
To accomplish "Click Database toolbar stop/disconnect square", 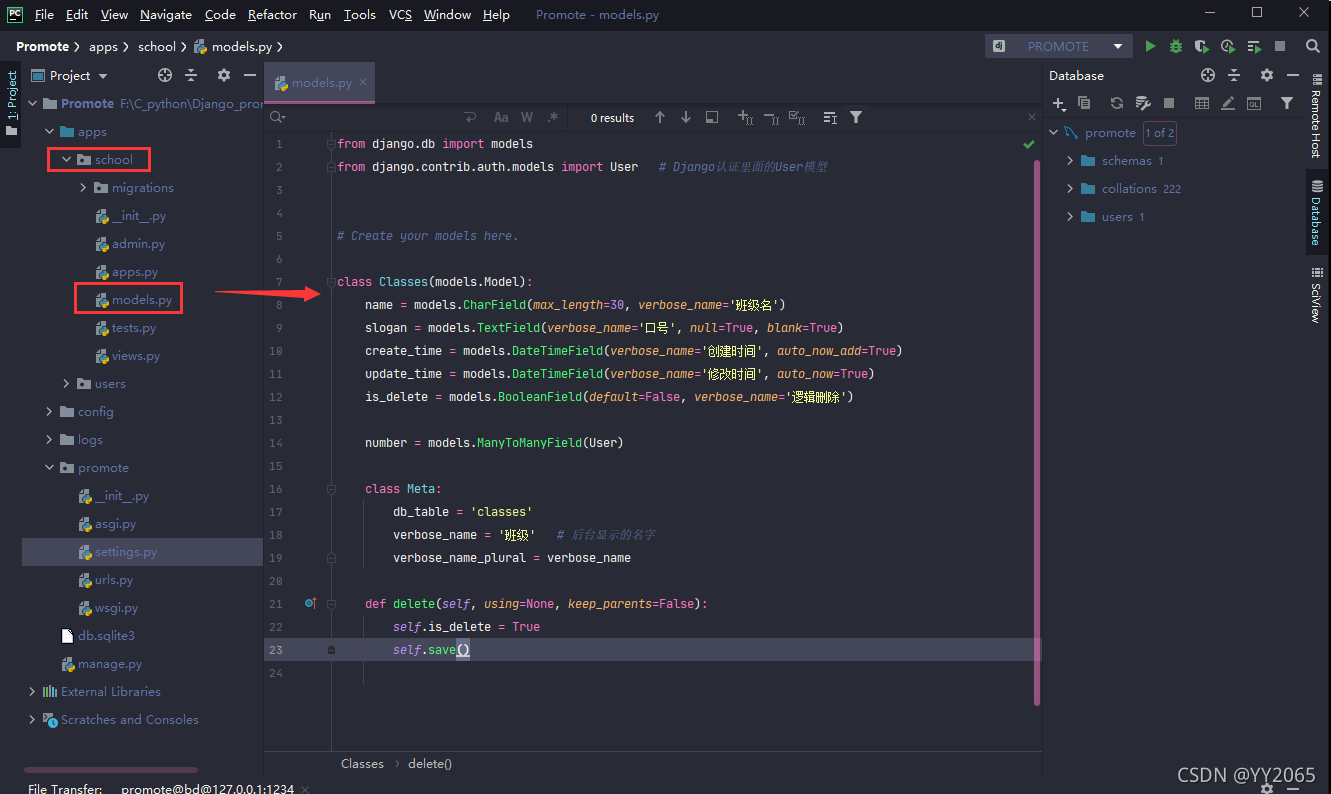I will click(1169, 103).
